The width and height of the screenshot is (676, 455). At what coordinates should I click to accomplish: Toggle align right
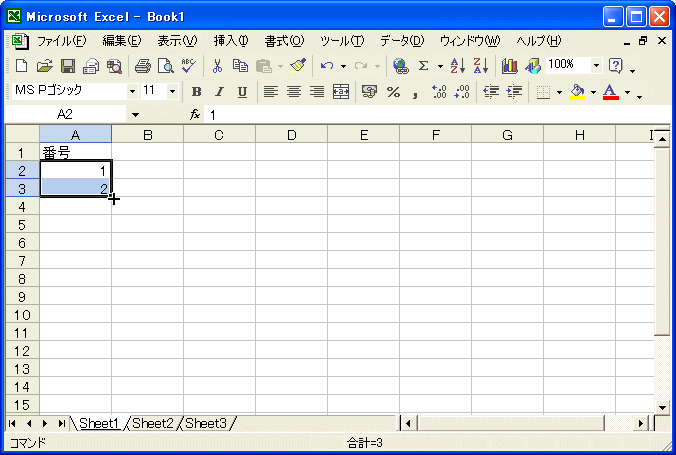point(317,91)
